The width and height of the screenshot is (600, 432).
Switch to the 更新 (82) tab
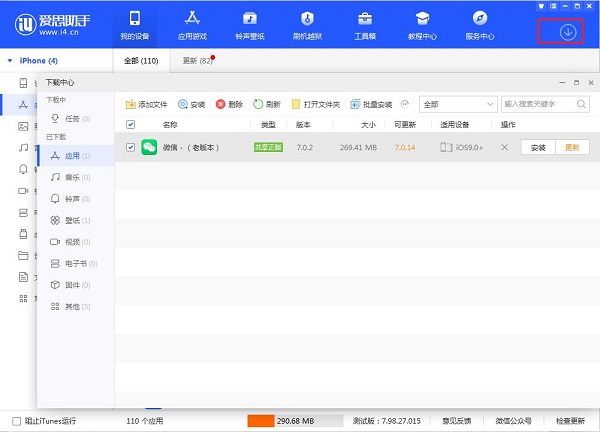click(x=196, y=61)
